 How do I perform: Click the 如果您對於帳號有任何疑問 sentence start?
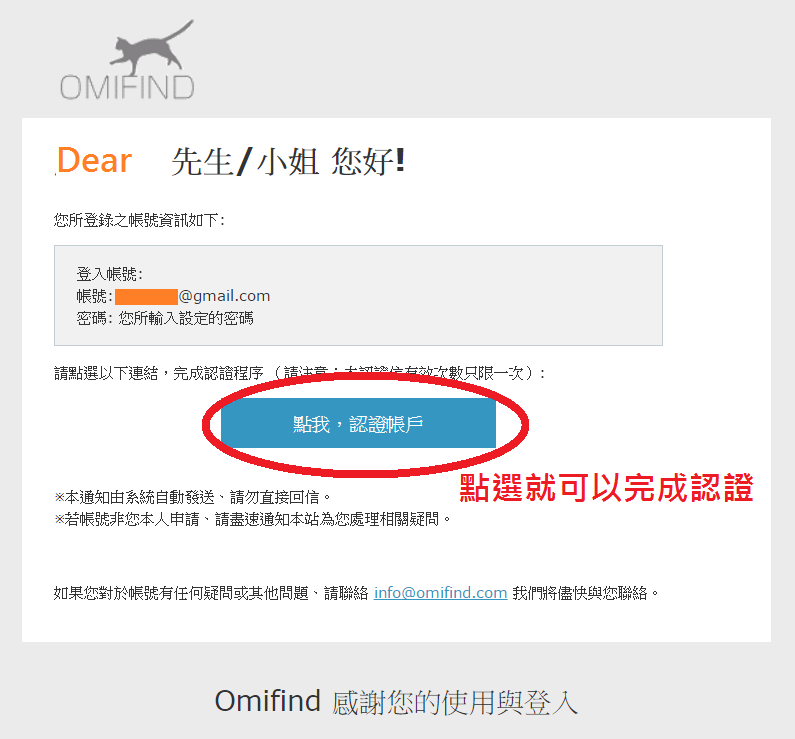point(211,593)
